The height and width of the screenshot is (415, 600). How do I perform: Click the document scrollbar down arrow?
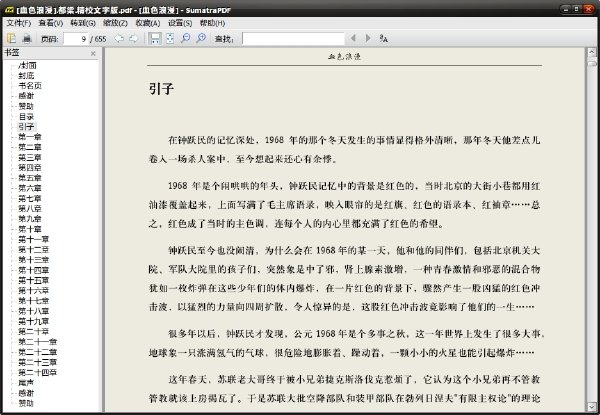tap(592, 406)
